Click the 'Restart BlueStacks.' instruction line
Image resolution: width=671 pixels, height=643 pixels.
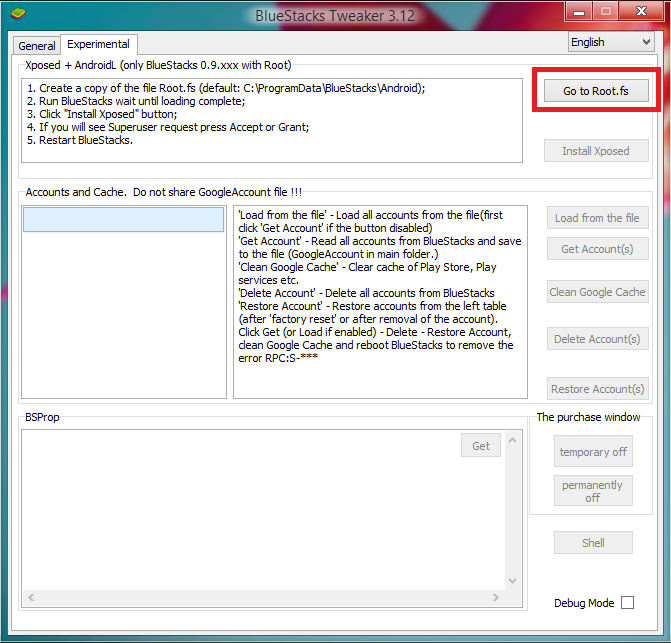[80, 140]
